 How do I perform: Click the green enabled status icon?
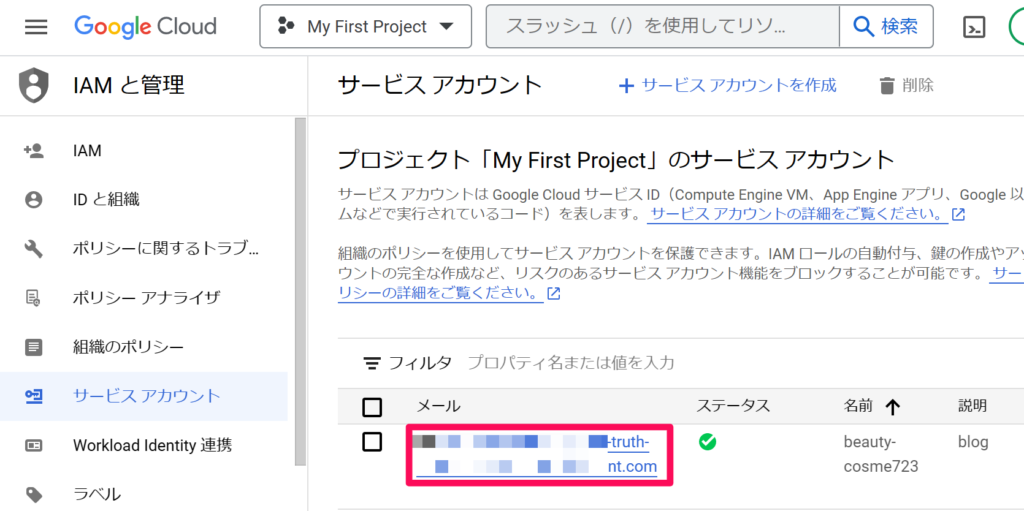point(707,442)
